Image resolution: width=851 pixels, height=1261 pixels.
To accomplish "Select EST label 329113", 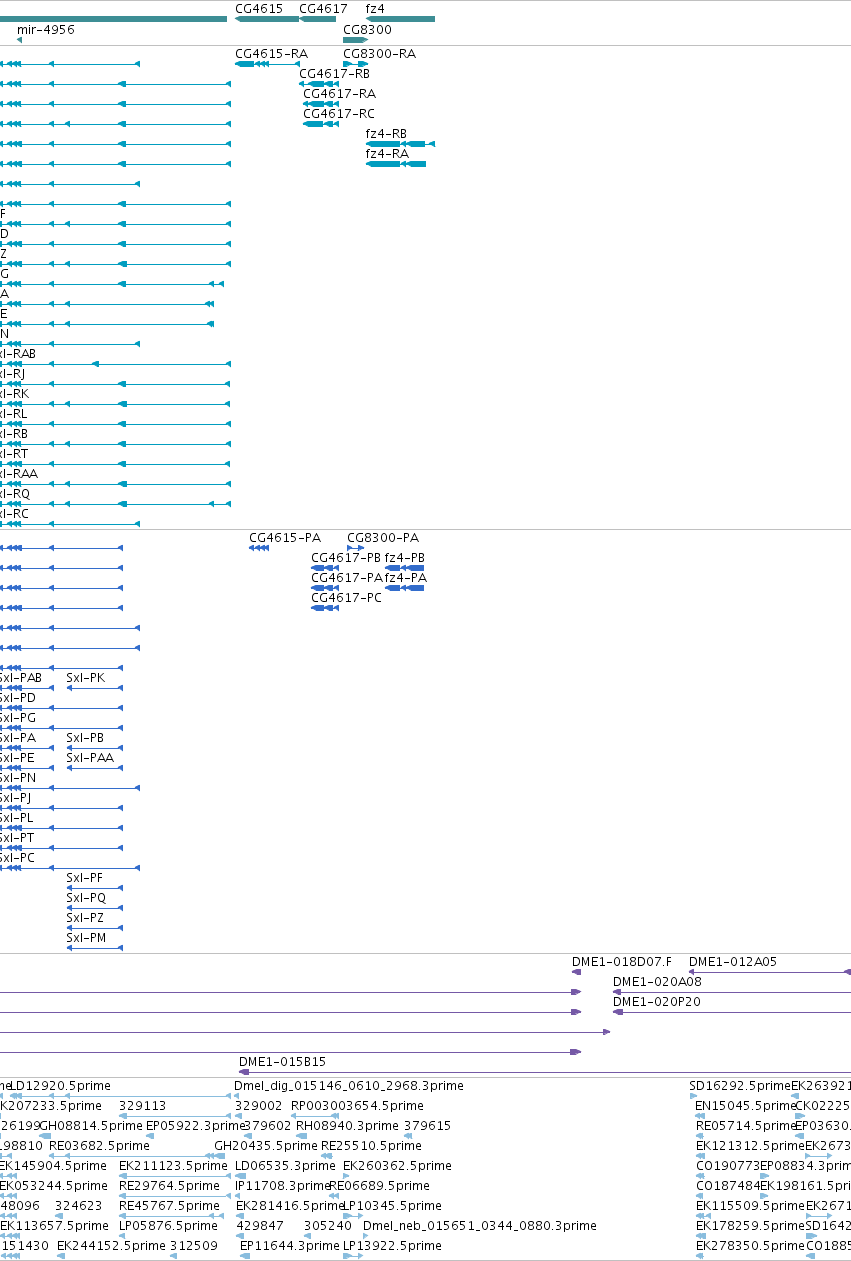I will [142, 1106].
